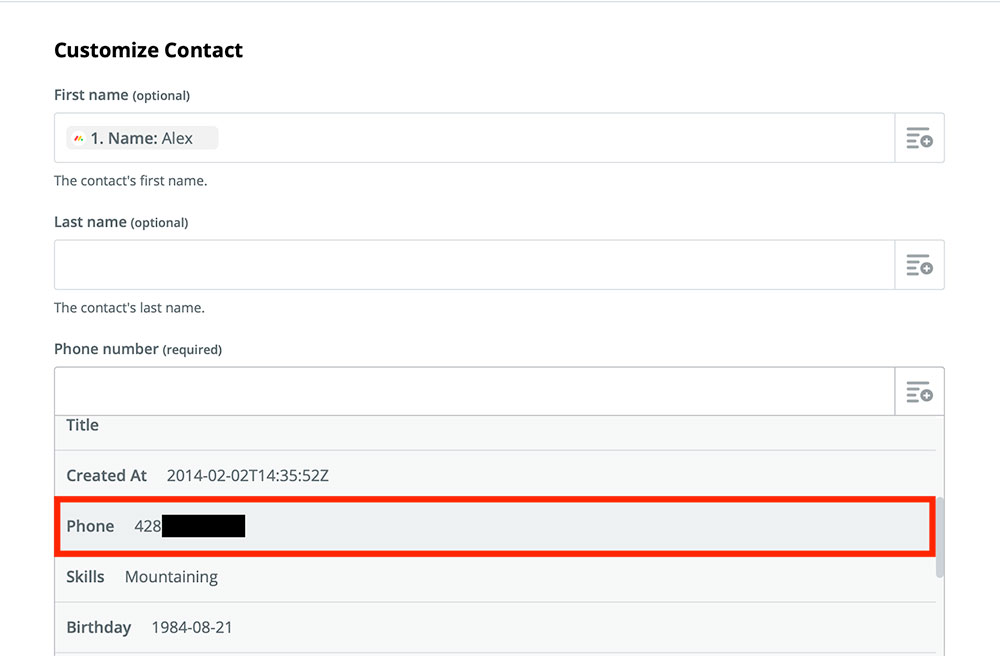Click the 'First name (optional)' label
Screen dimensions: 1000x656
click(x=122, y=95)
